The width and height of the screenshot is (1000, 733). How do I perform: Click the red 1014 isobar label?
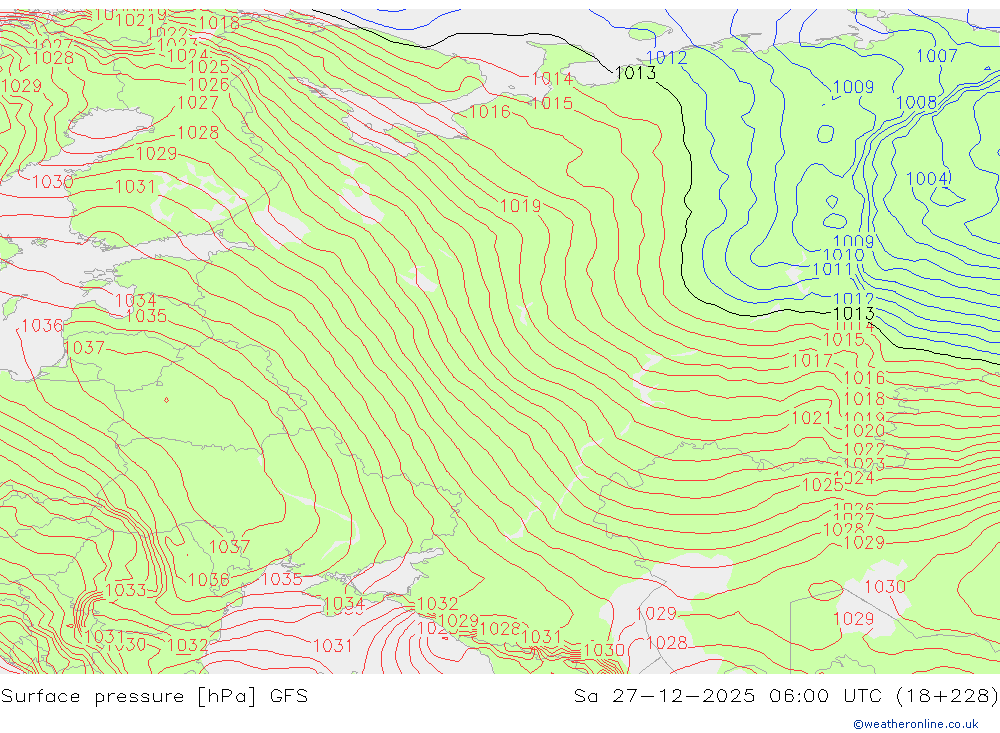point(552,79)
